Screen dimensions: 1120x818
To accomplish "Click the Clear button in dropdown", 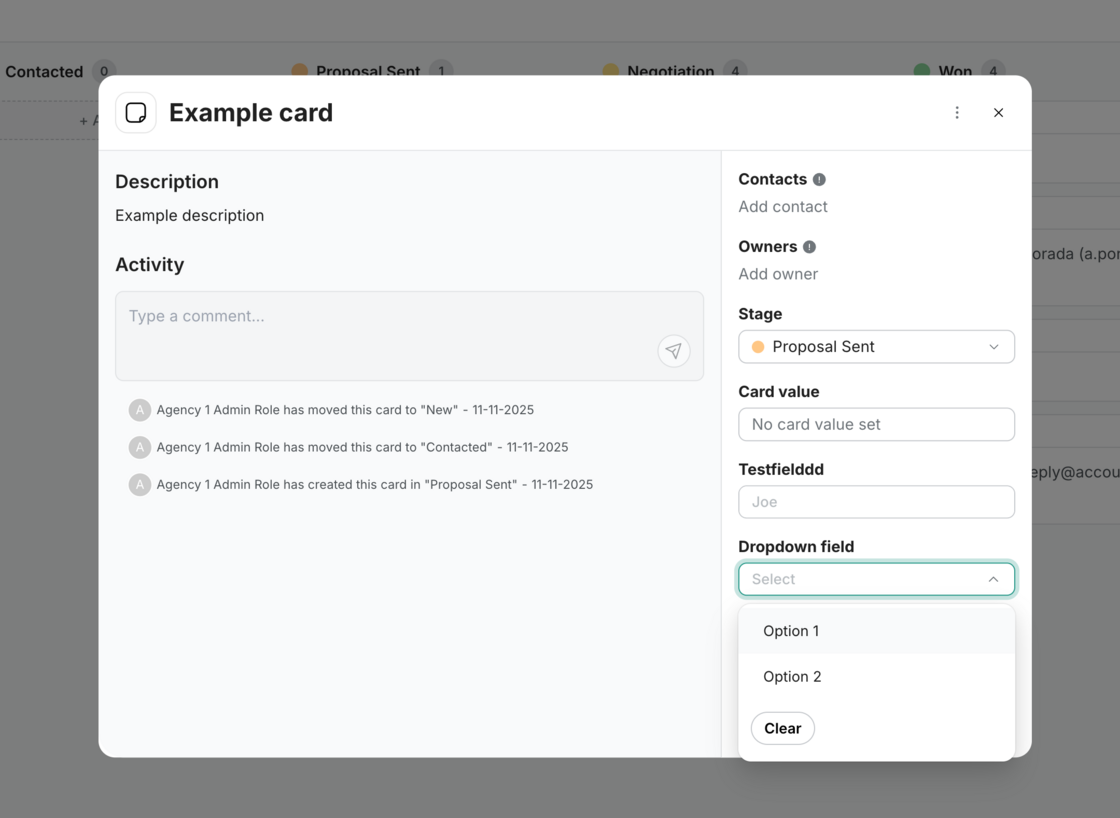I will (x=783, y=728).
